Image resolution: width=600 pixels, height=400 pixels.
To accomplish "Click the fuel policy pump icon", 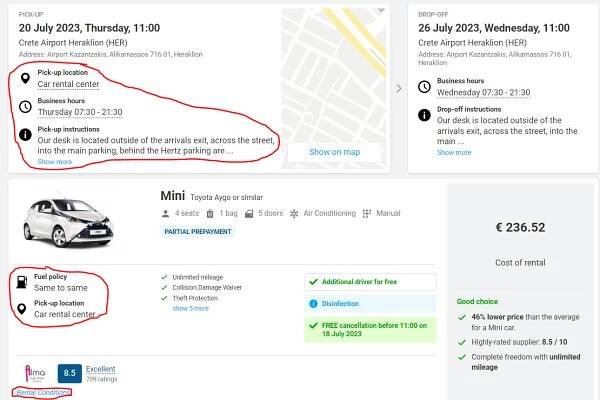I will (21, 282).
